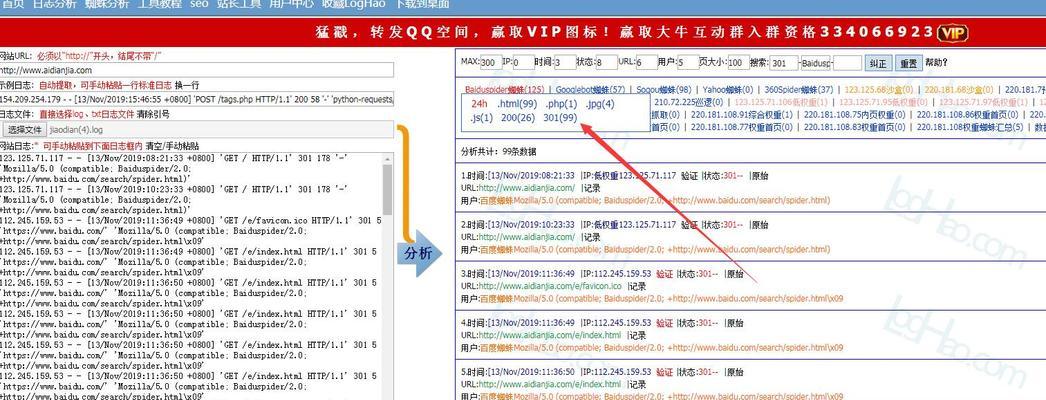The width and height of the screenshot is (1046, 400).
Task: Click the 清除引号 link
Action: [x=153, y=115]
